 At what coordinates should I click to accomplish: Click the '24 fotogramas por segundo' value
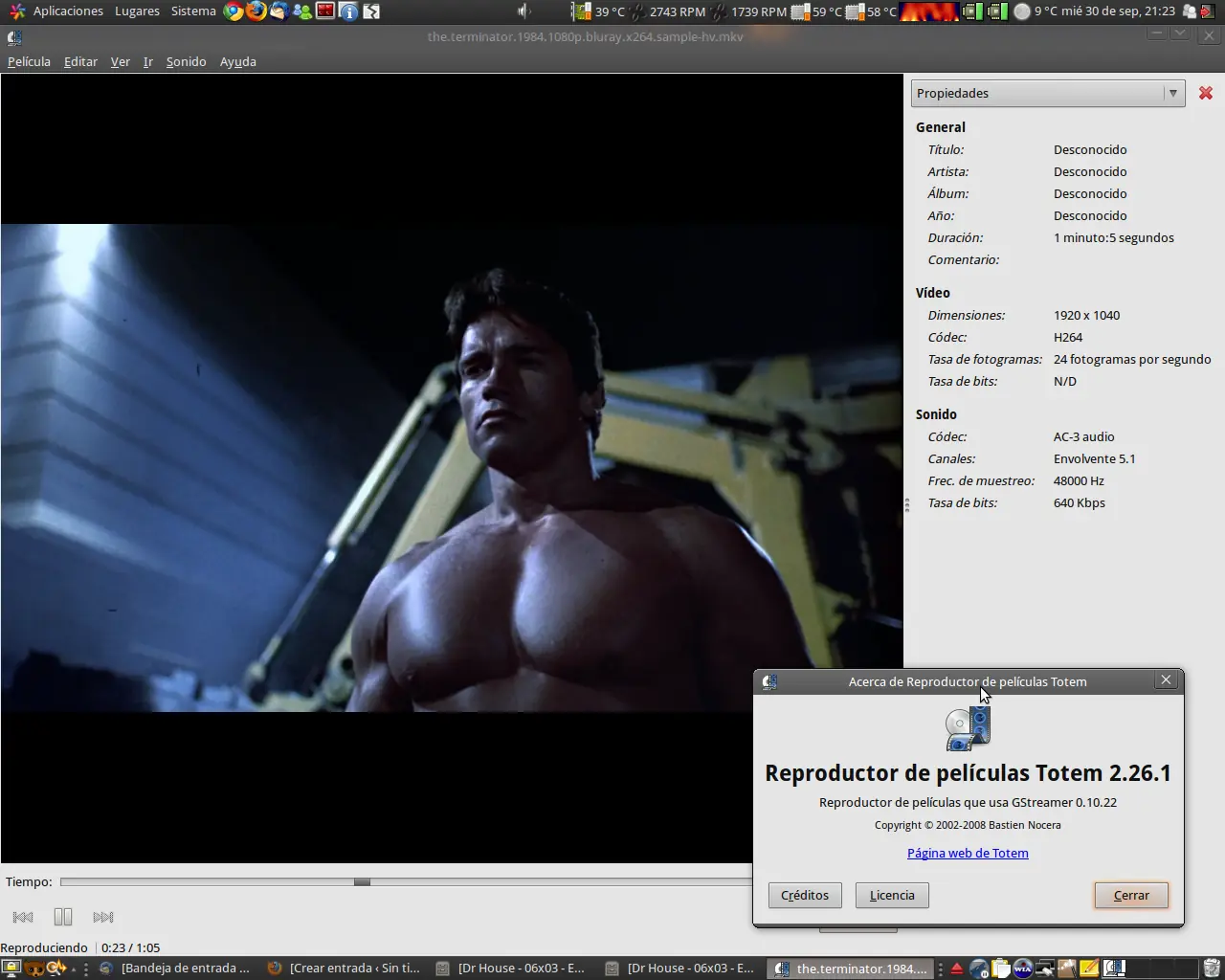click(x=1132, y=359)
